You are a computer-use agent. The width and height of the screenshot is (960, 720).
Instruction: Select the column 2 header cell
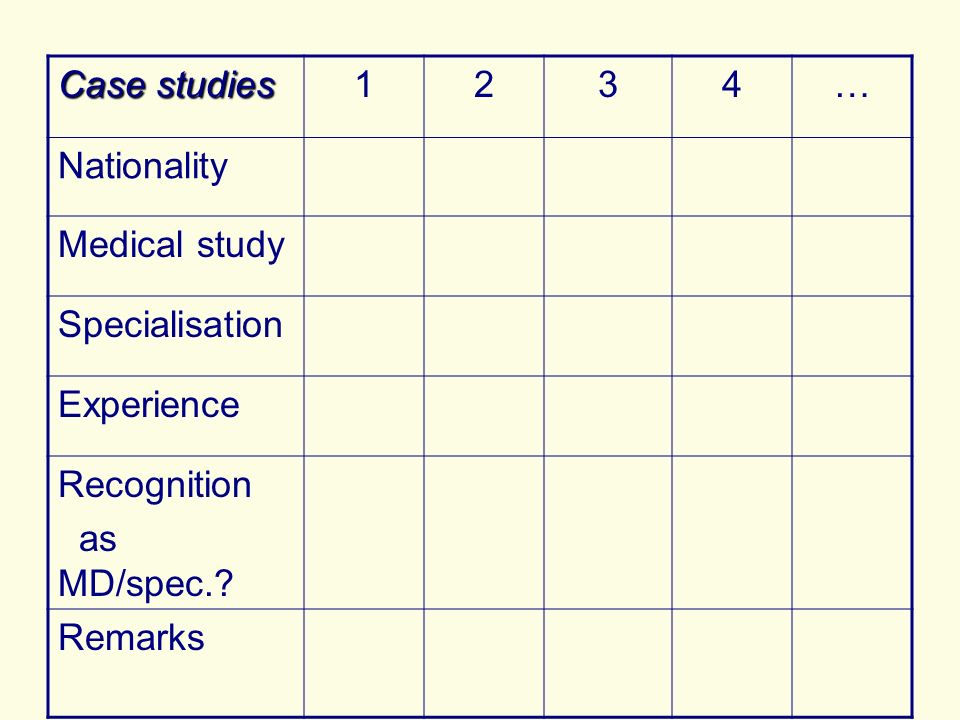pyautogui.click(x=484, y=97)
